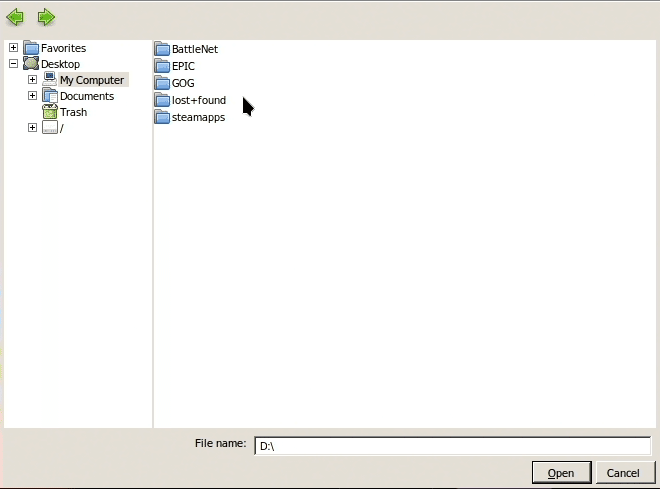Click the lost+found folder icon
The width and height of the screenshot is (660, 489).
pos(162,100)
